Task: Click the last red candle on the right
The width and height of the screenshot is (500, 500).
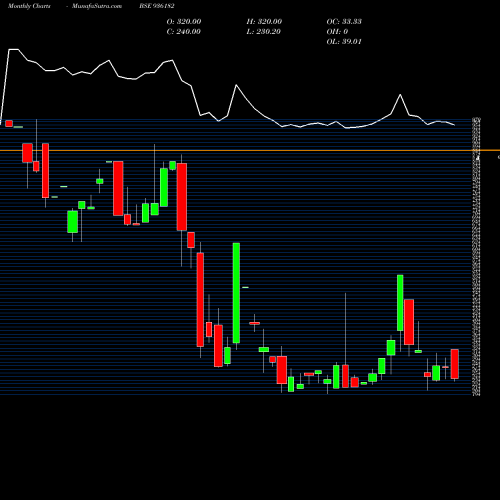Action: click(x=455, y=364)
